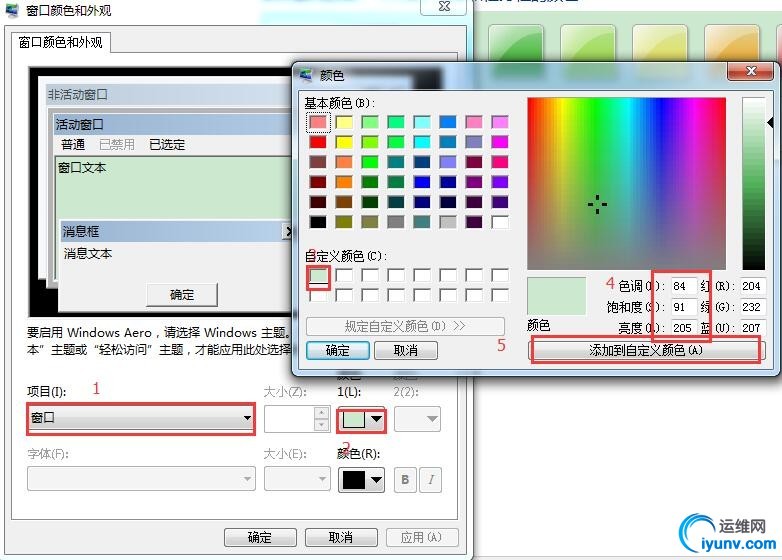The width and height of the screenshot is (782, 560).
Task: Click the 颜色 preview color box
Action: pos(557,296)
